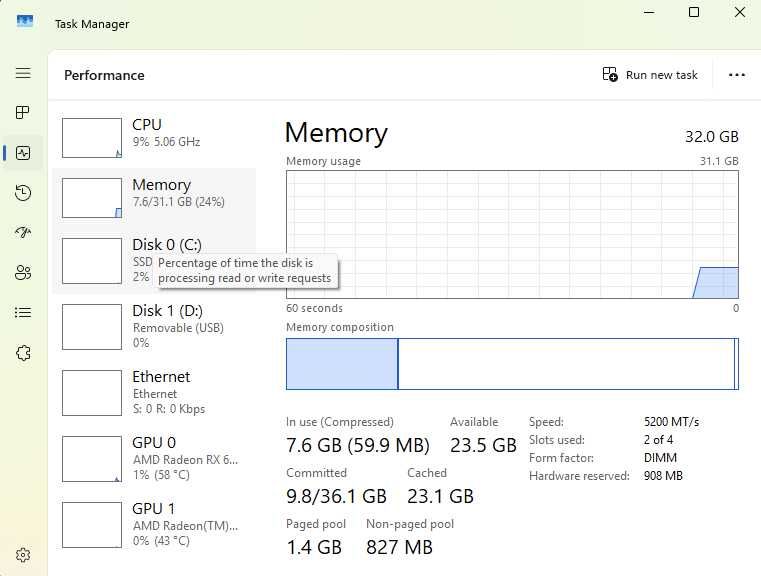Image resolution: width=761 pixels, height=576 pixels.
Task: Select the Ethernet performance item
Action: [x=154, y=393]
